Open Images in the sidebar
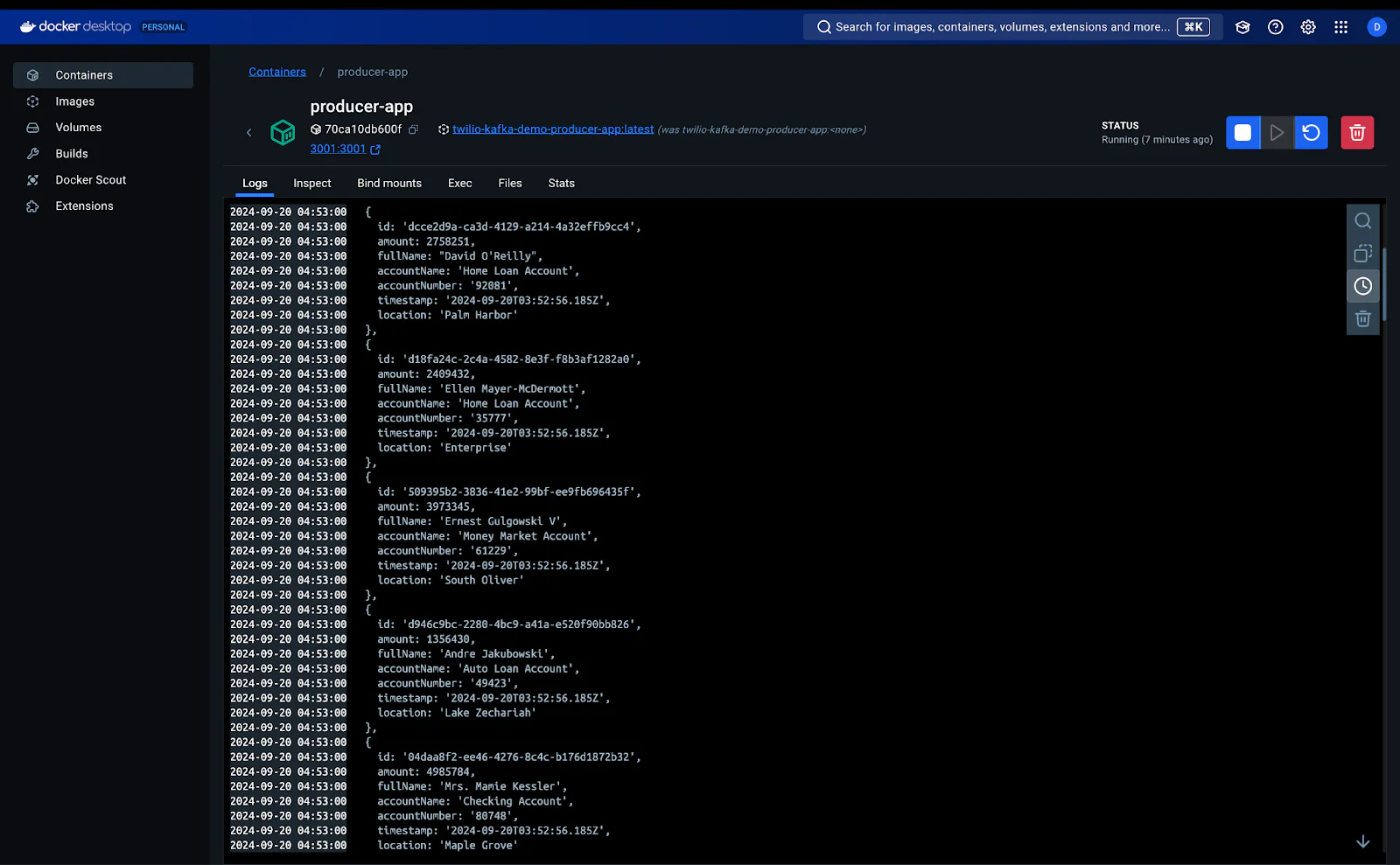1400x865 pixels. [103, 101]
